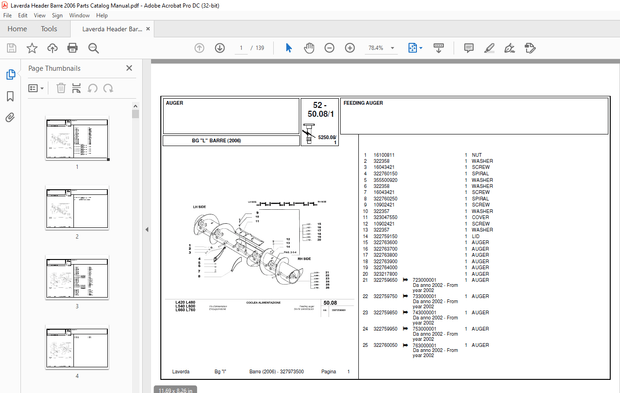
Task: Select the highlight pen tool
Action: click(x=489, y=48)
